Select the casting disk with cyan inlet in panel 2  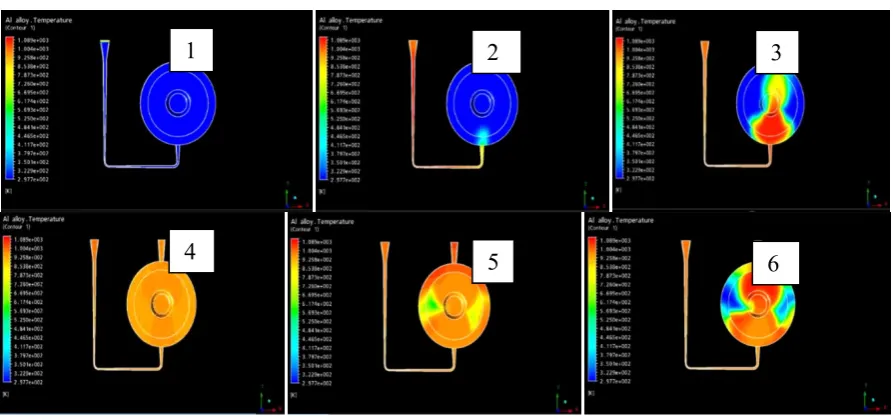pos(482,104)
